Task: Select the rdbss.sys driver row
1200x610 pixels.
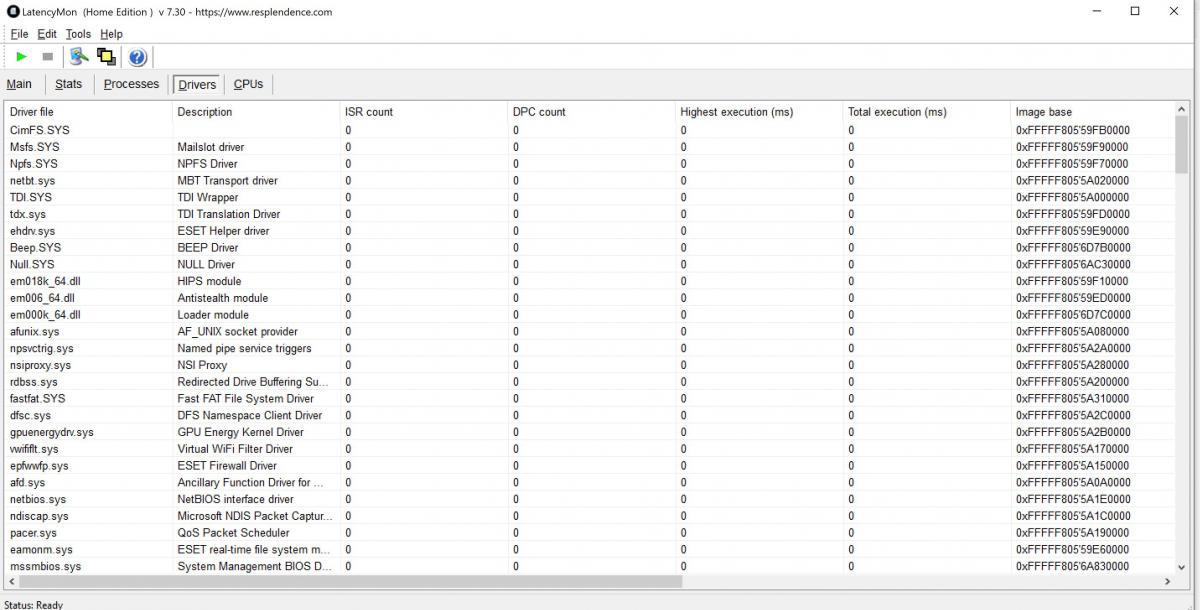Action: [x=590, y=382]
